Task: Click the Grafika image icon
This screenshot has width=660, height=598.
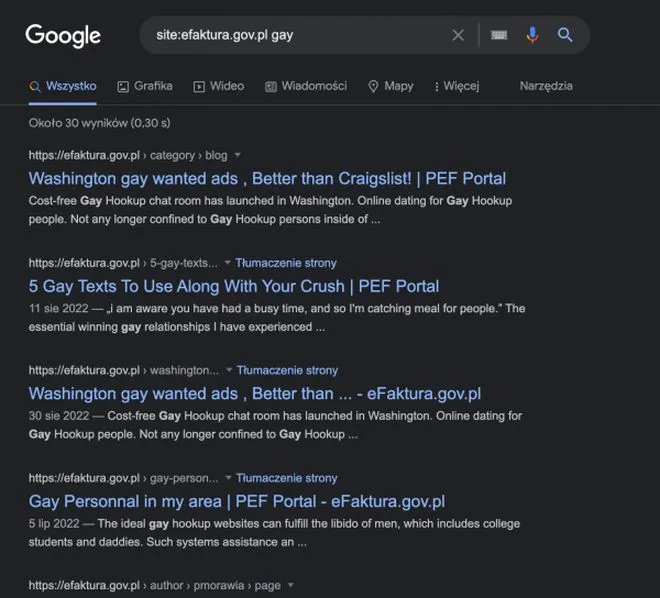Action: coord(123,87)
